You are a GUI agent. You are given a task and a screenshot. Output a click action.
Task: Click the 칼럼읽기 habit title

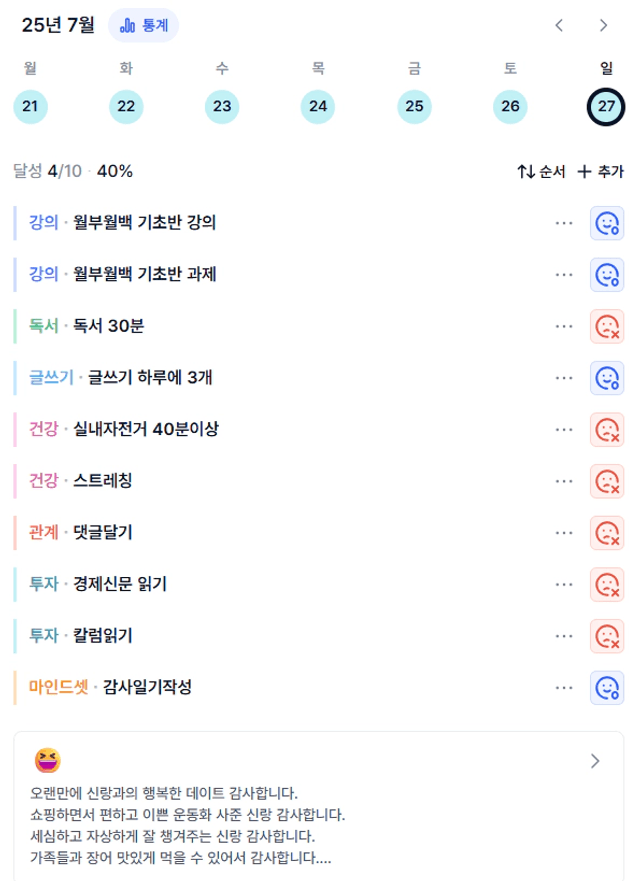[103, 635]
